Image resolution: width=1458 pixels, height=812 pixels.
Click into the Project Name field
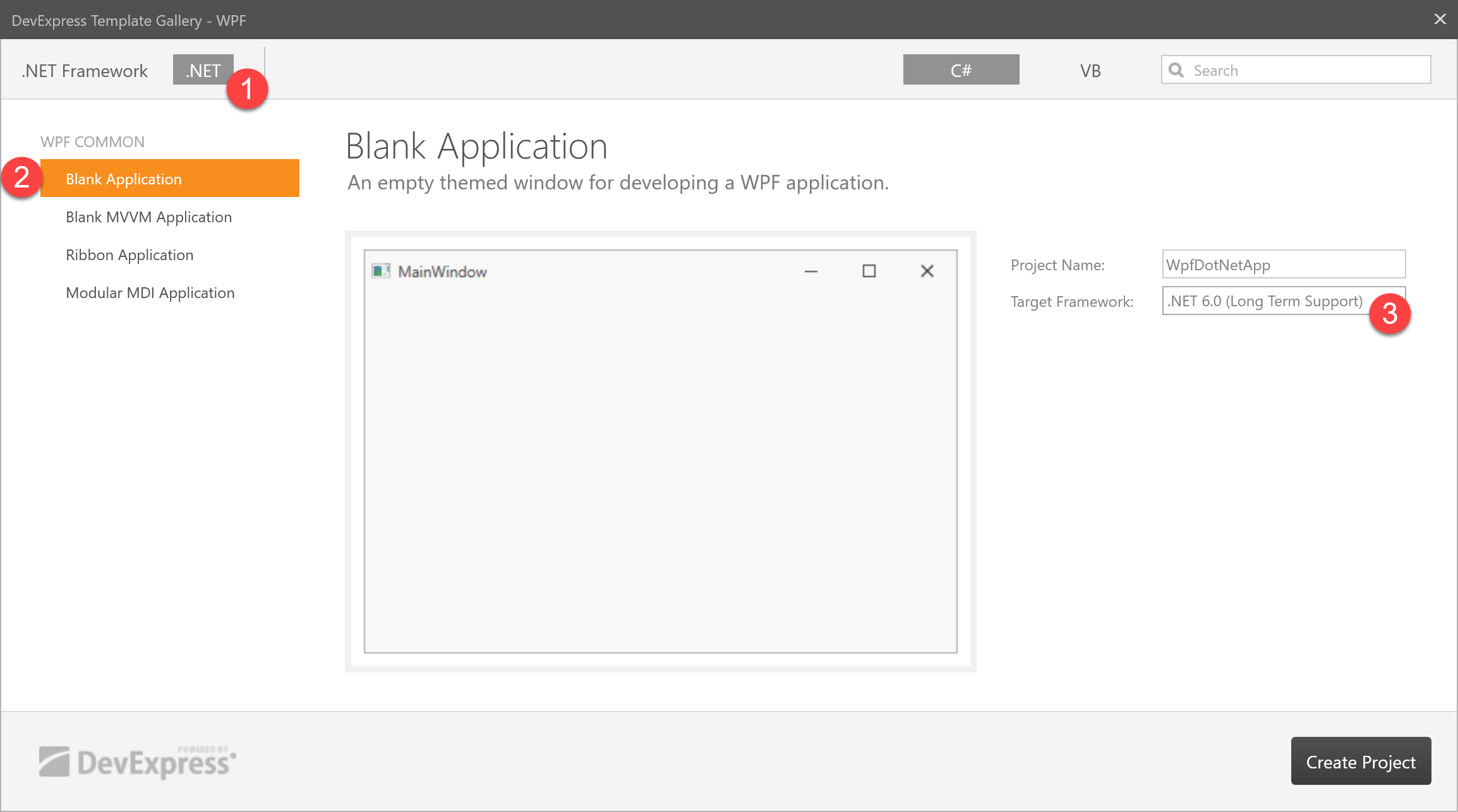[1283, 265]
